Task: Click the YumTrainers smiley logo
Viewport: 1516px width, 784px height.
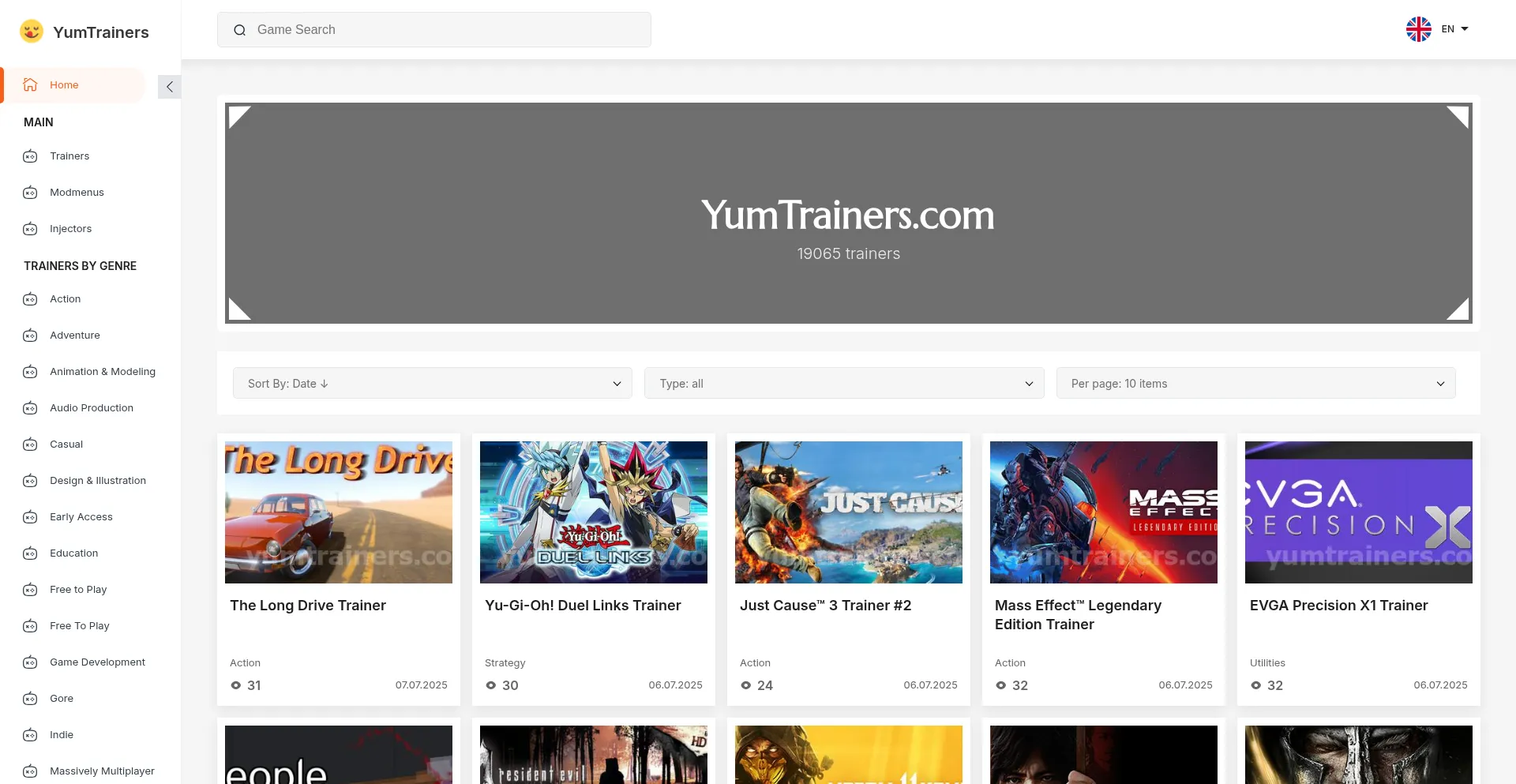Action: tap(31, 31)
